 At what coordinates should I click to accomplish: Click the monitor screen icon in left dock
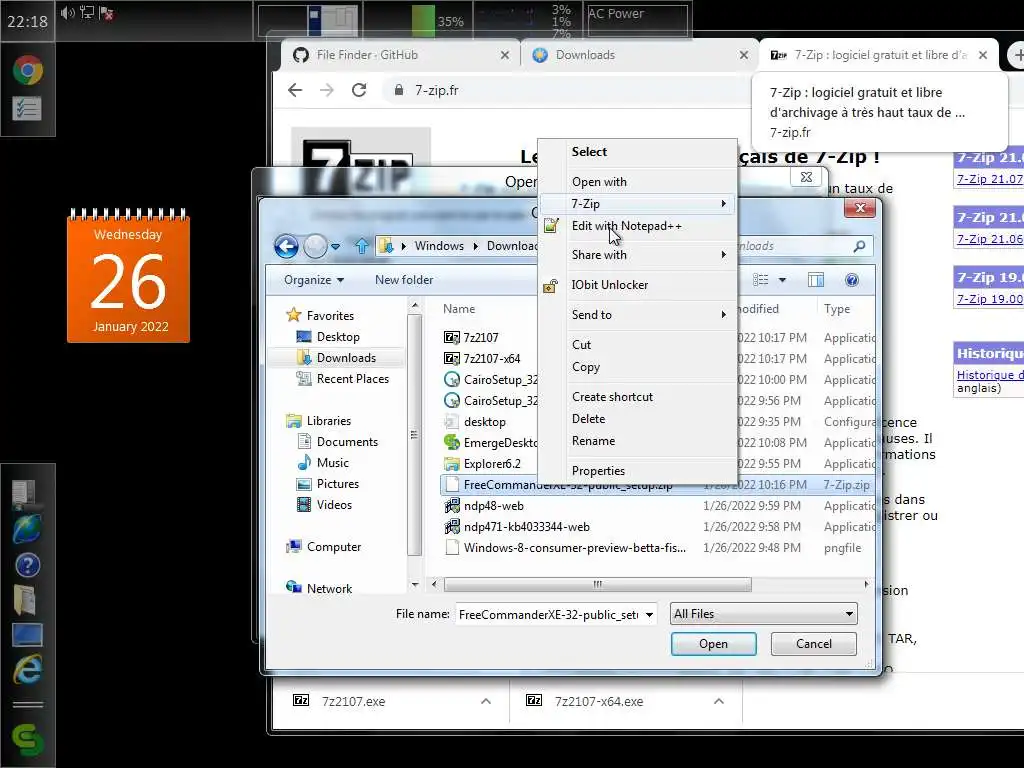[27, 634]
